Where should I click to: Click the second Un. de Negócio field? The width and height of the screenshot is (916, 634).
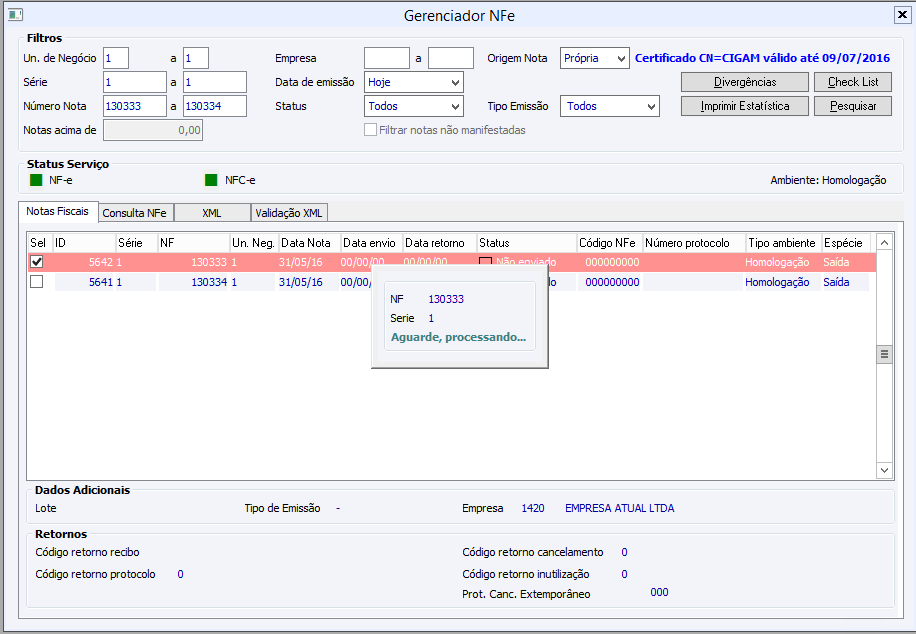tap(196, 58)
